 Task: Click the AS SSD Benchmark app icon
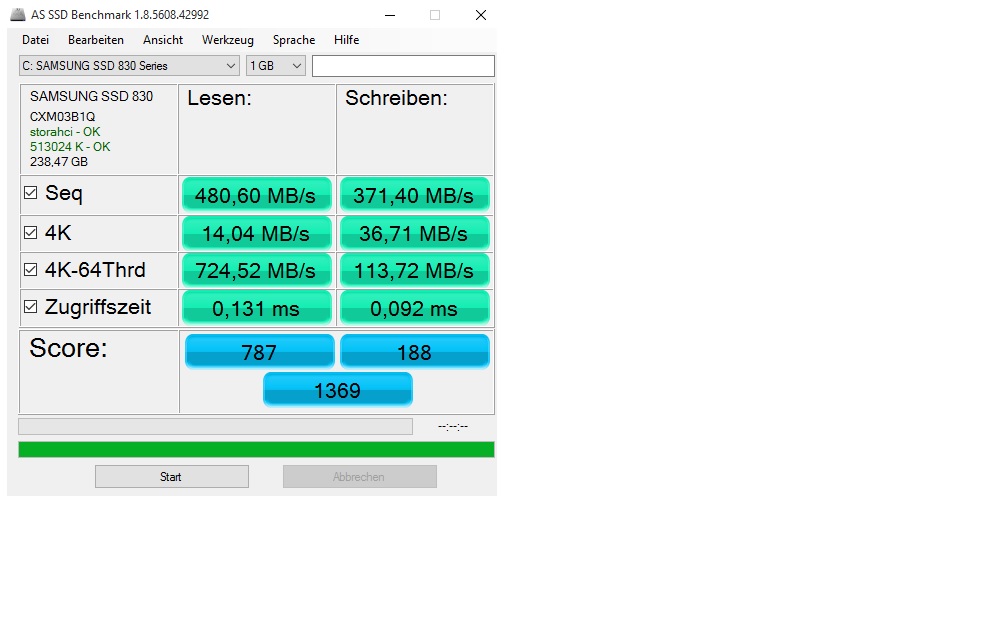click(x=18, y=14)
